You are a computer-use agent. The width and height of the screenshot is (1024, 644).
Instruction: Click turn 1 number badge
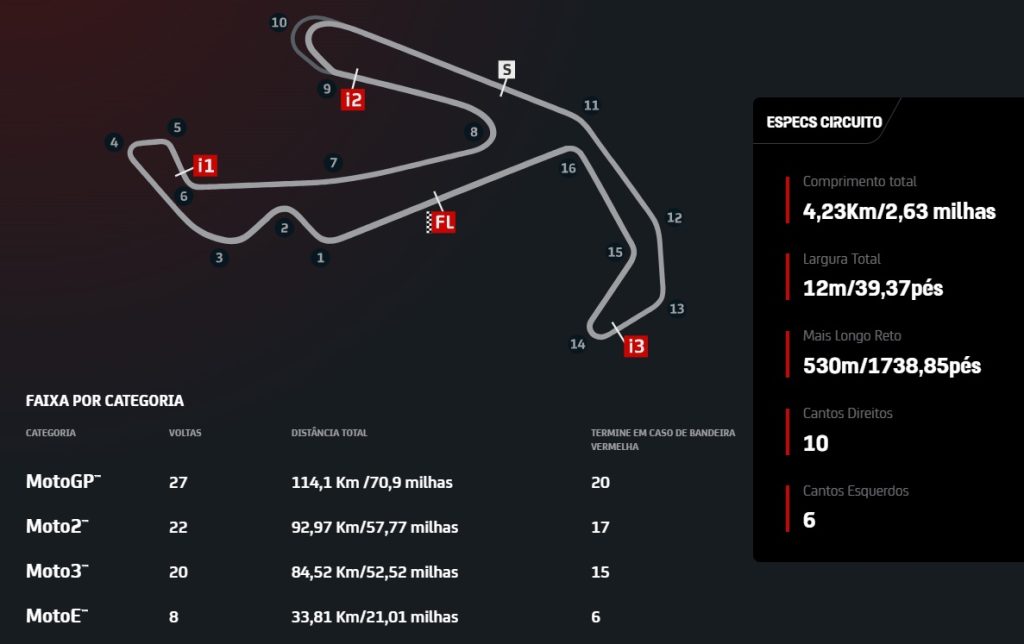click(320, 257)
